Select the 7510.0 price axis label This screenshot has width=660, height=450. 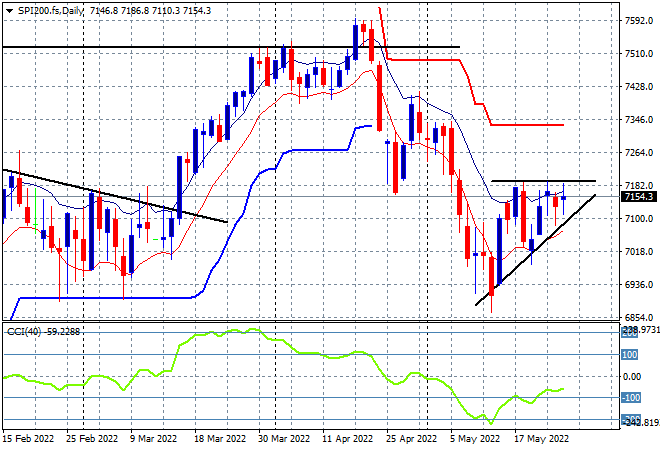point(639,53)
